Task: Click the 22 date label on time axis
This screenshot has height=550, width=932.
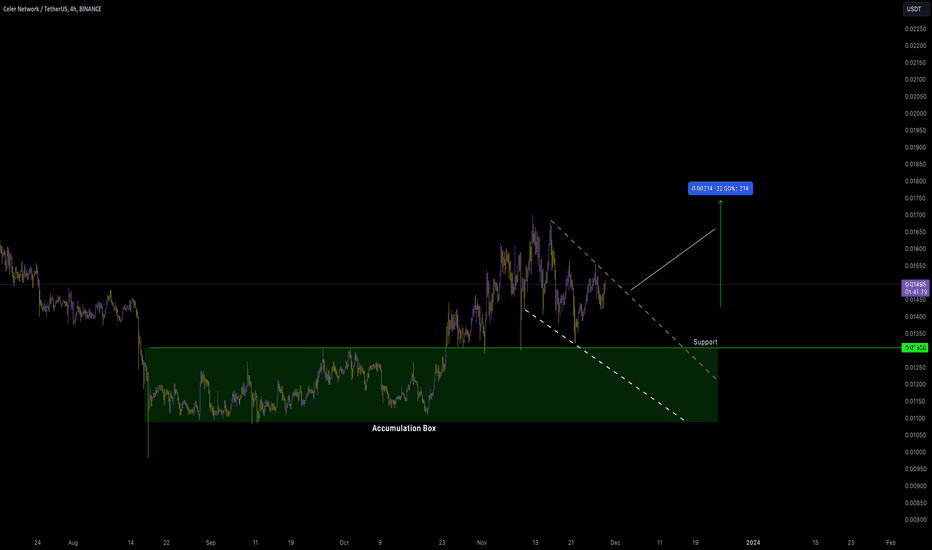Action: [x=166, y=543]
